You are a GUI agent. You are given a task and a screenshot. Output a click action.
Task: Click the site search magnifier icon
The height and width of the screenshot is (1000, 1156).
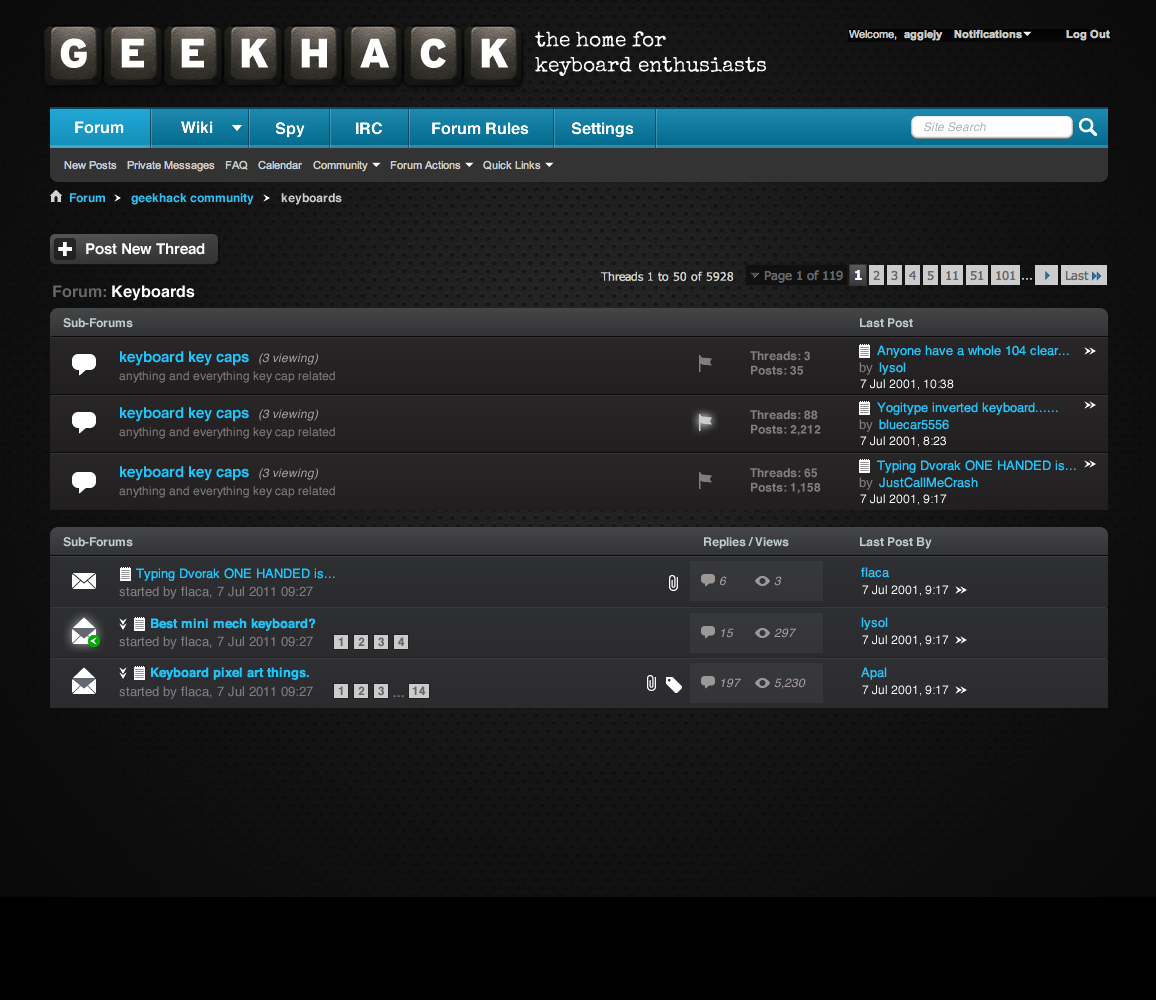pyautogui.click(x=1088, y=127)
